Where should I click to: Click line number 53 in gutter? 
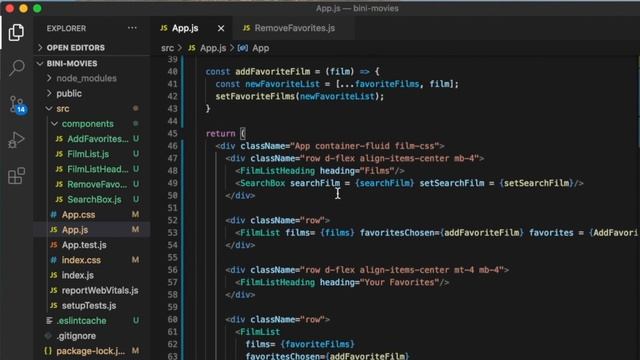(x=173, y=233)
